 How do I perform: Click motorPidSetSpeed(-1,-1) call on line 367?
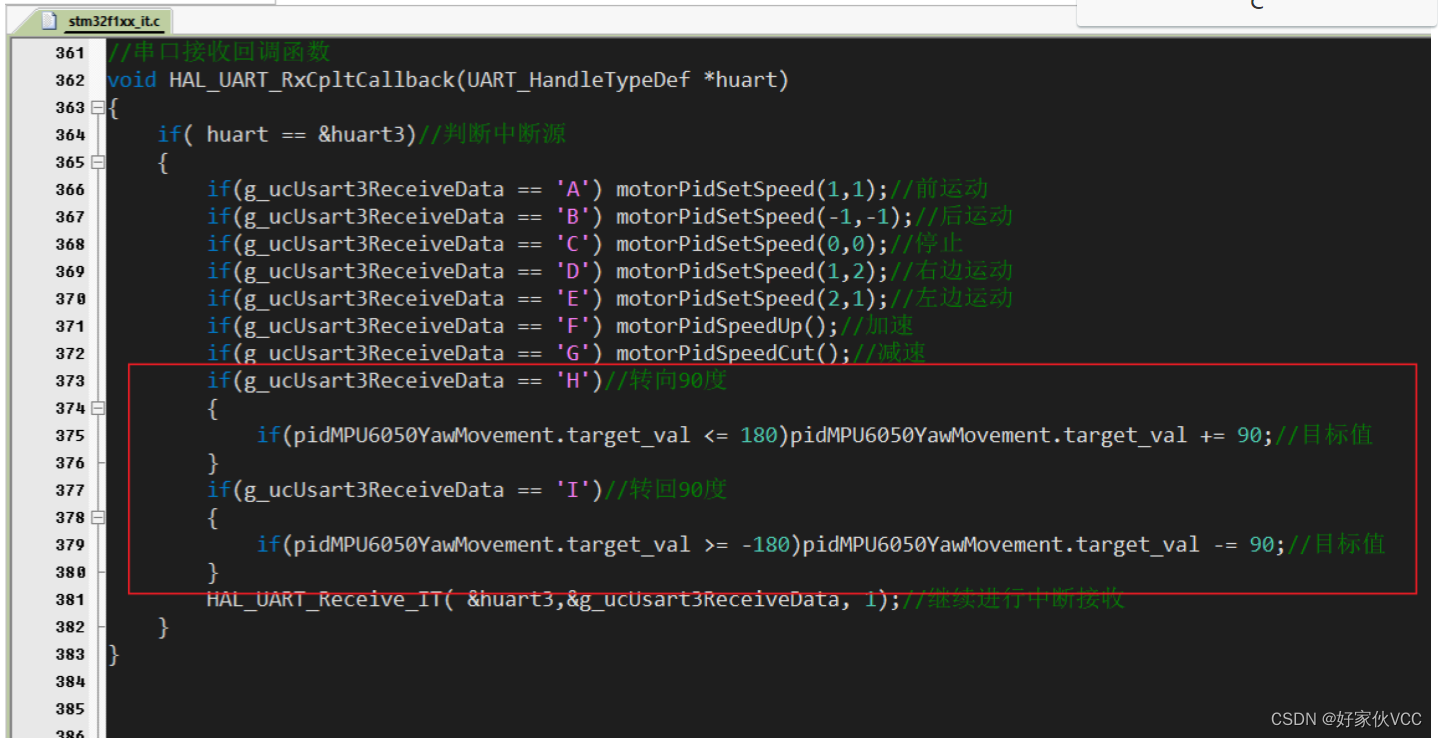point(758,216)
